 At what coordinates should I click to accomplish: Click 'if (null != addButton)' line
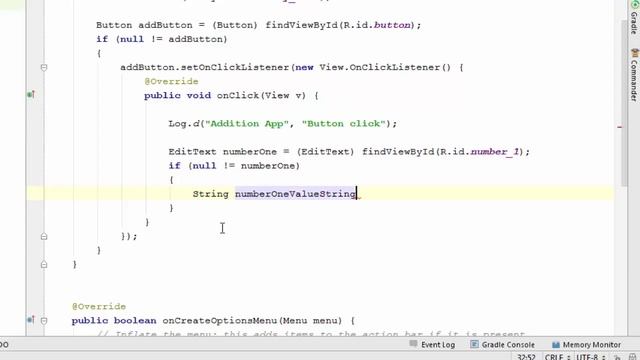tap(162, 39)
